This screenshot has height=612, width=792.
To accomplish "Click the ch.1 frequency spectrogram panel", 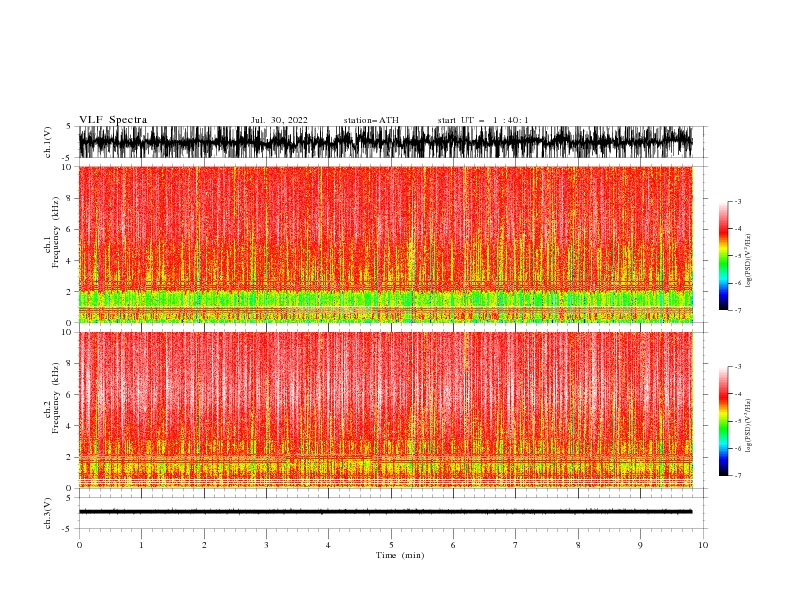I will point(386,244).
